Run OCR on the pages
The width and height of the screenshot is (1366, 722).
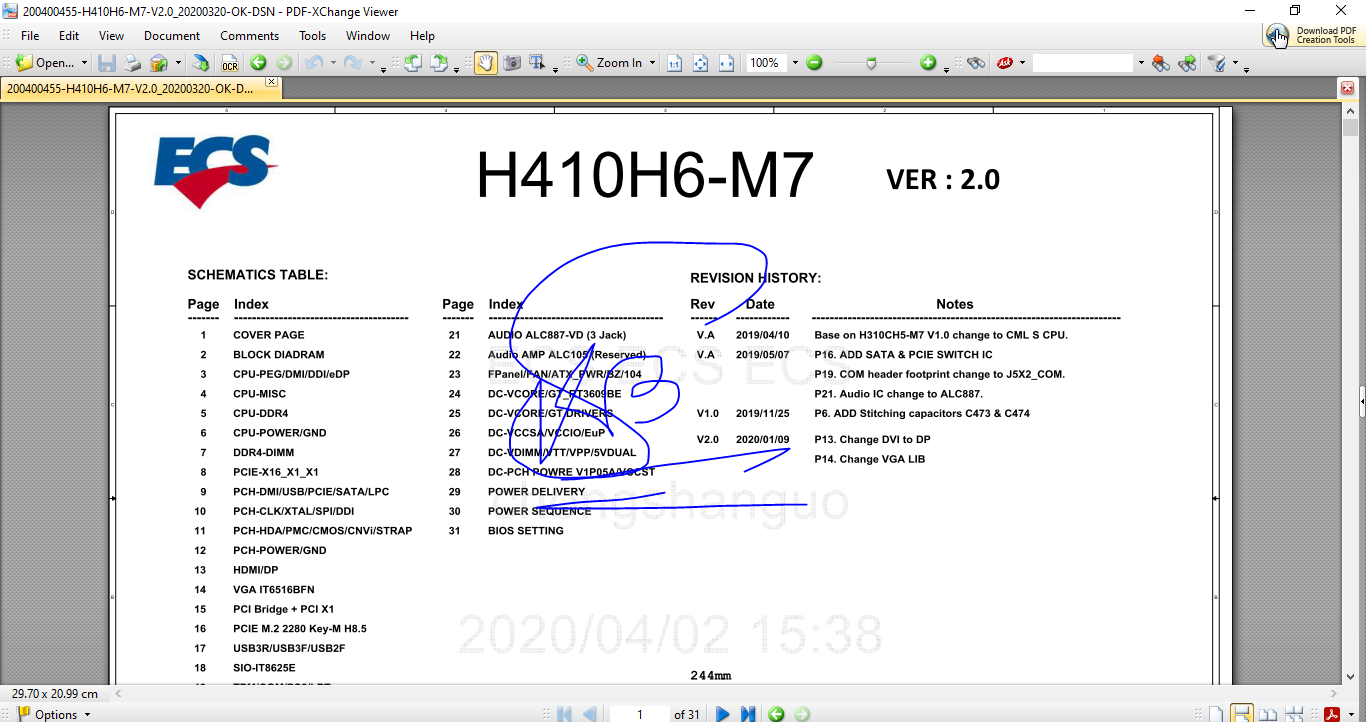click(x=230, y=62)
